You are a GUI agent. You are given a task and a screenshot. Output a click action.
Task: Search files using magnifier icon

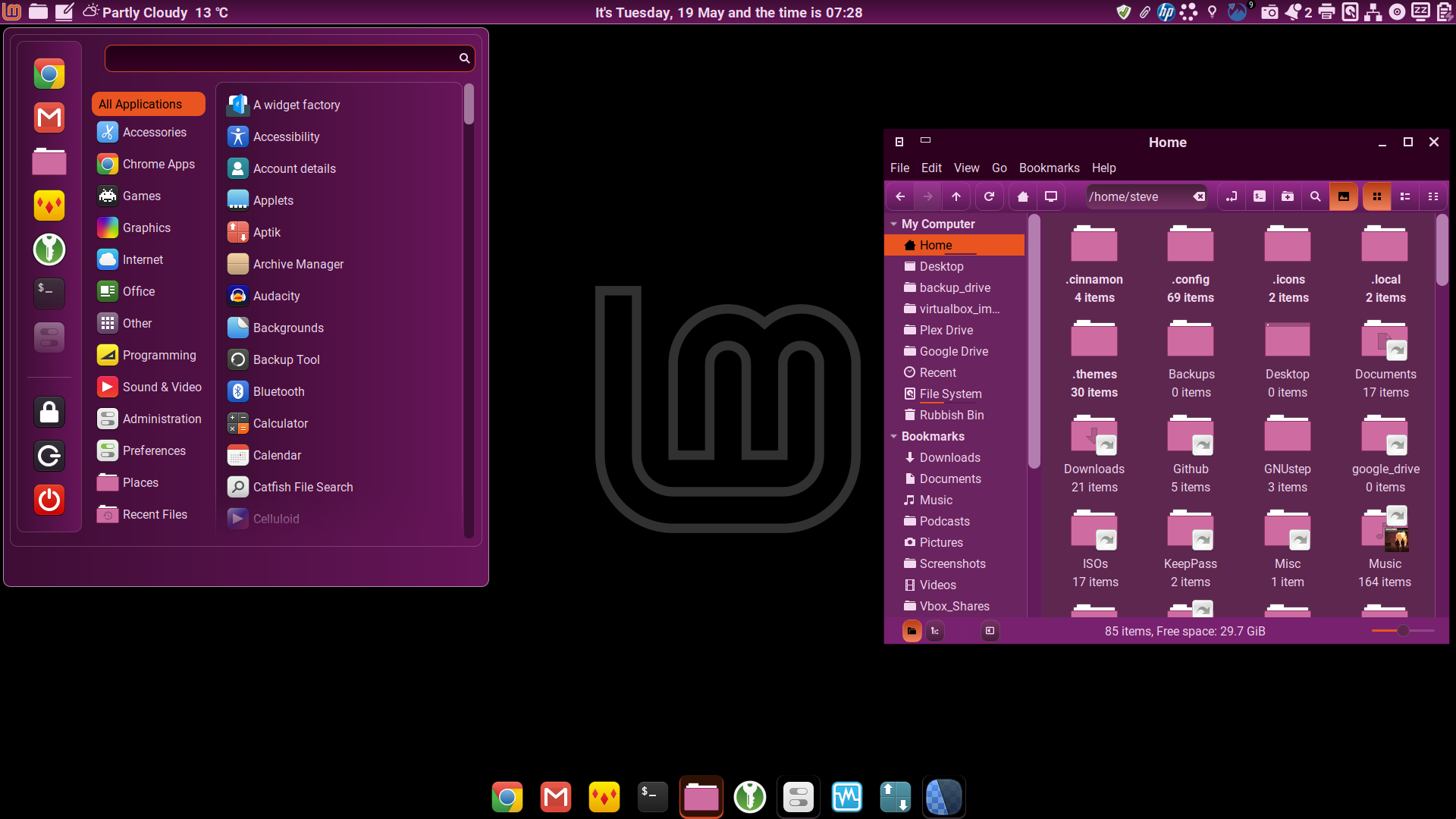pyautogui.click(x=1316, y=196)
